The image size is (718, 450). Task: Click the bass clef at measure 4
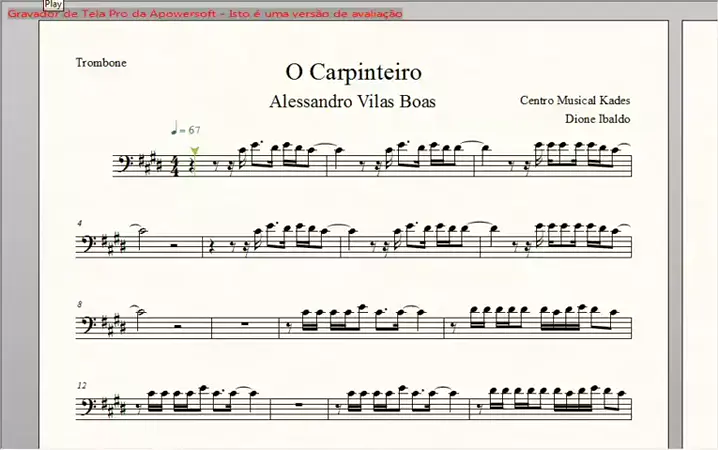pos(88,243)
